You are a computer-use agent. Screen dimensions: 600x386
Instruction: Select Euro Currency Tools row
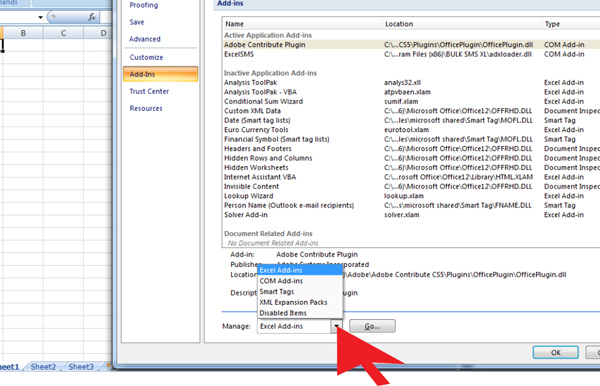[x=411, y=130]
